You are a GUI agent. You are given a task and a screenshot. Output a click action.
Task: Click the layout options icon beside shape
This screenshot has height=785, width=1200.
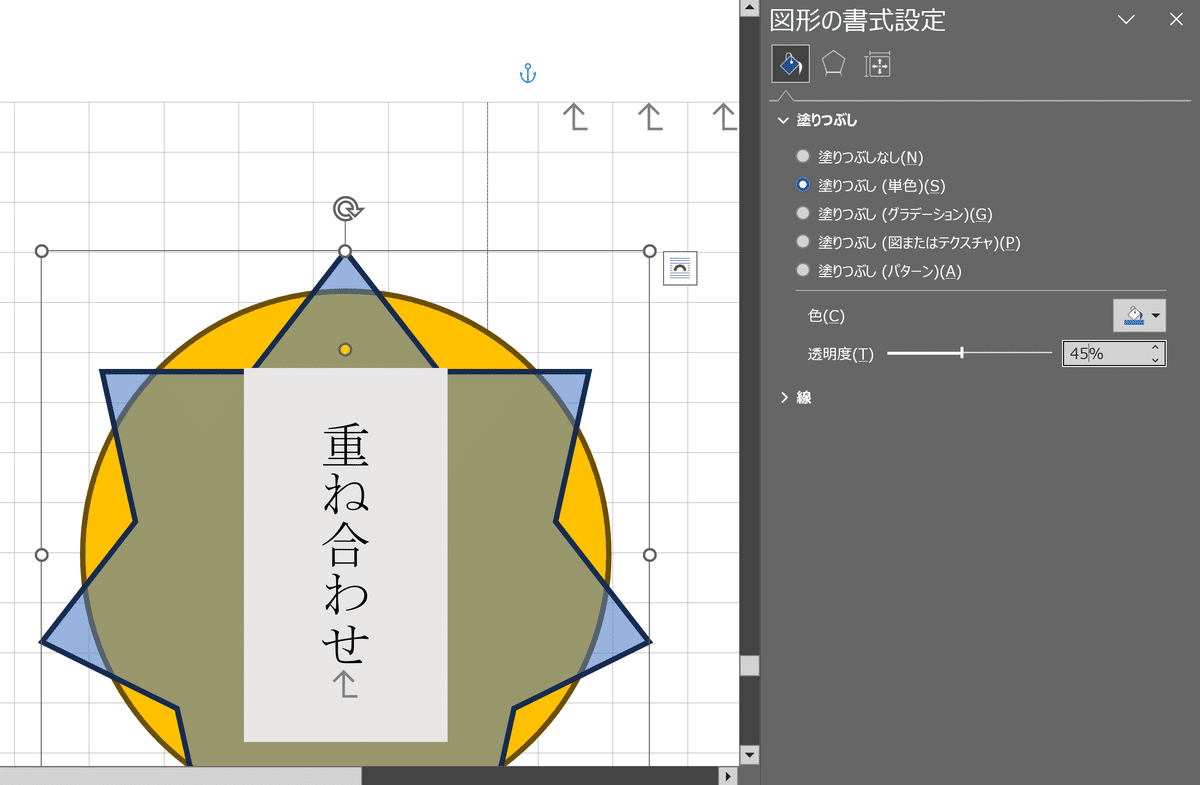(680, 268)
